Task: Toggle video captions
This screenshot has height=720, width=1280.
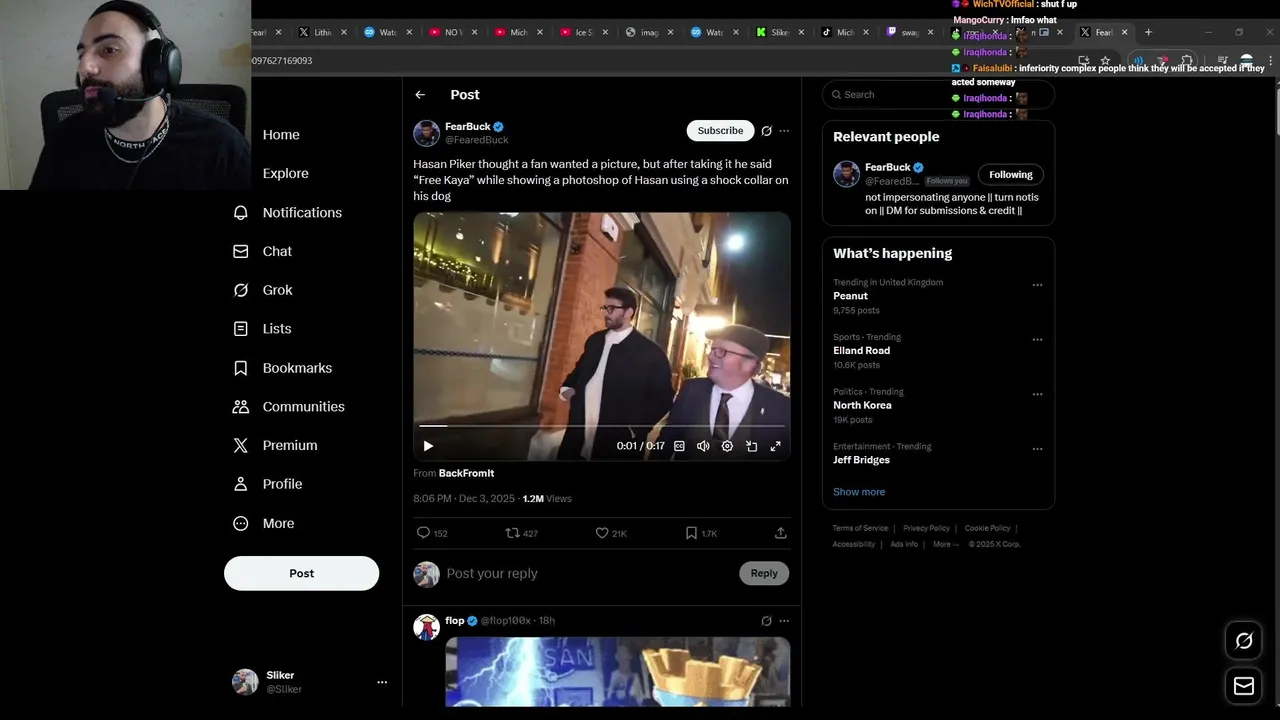Action: tap(679, 446)
